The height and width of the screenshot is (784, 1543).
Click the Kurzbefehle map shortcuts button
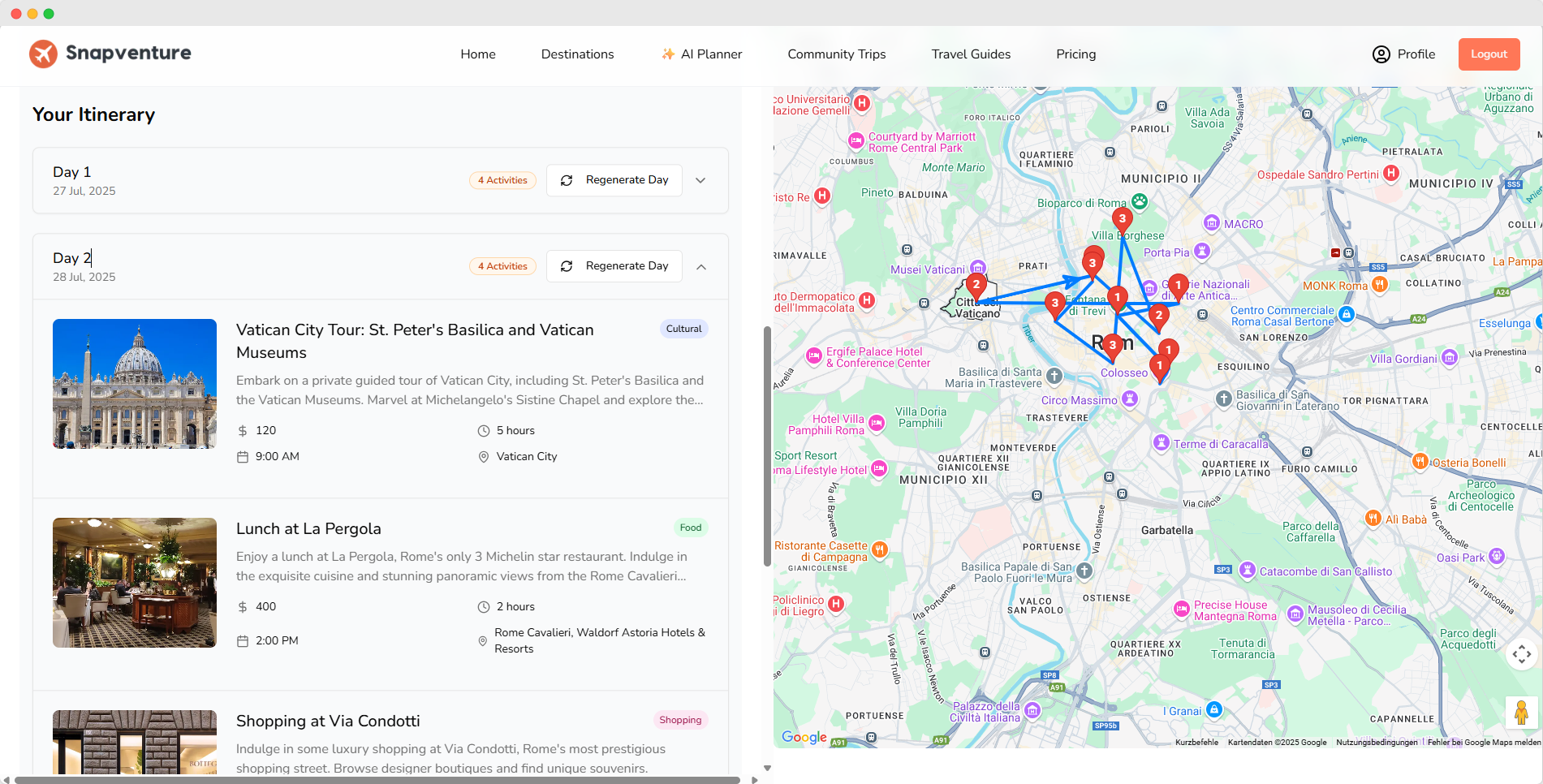coord(1196,742)
